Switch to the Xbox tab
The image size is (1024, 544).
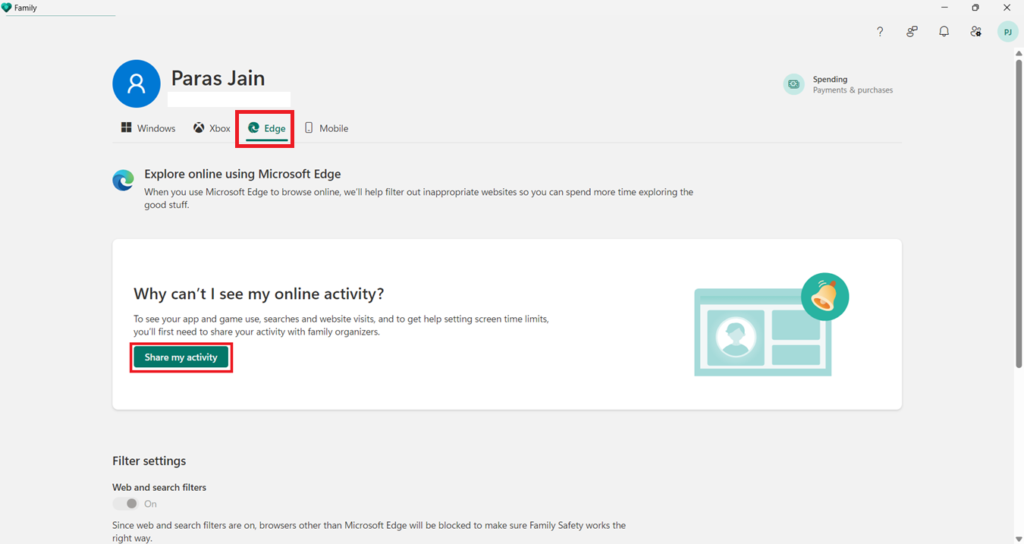(212, 128)
